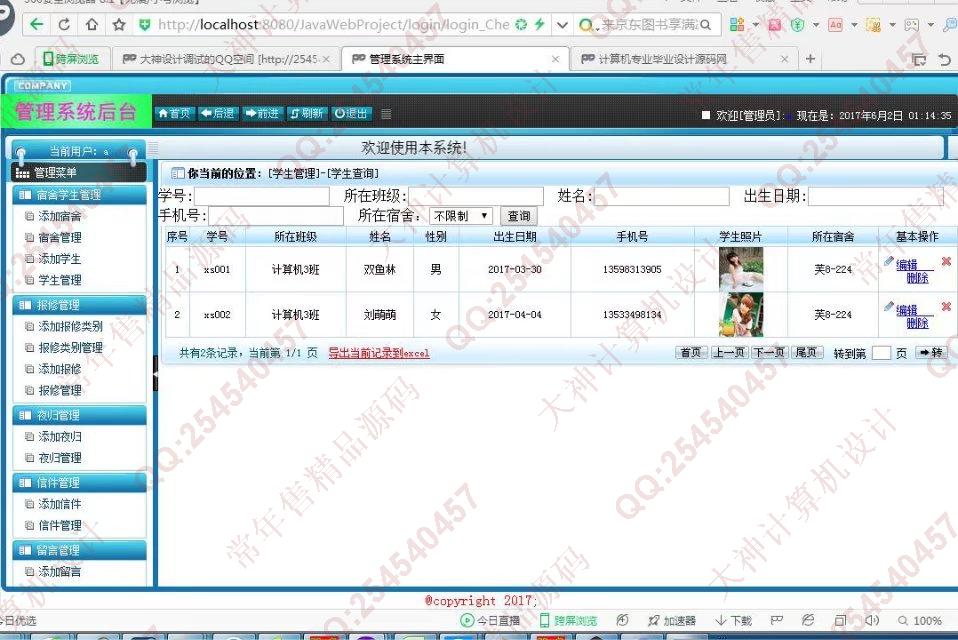Screen dimensions: 958x640
Task: Select 报修类别管理 from the sidebar
Action: (x=70, y=348)
